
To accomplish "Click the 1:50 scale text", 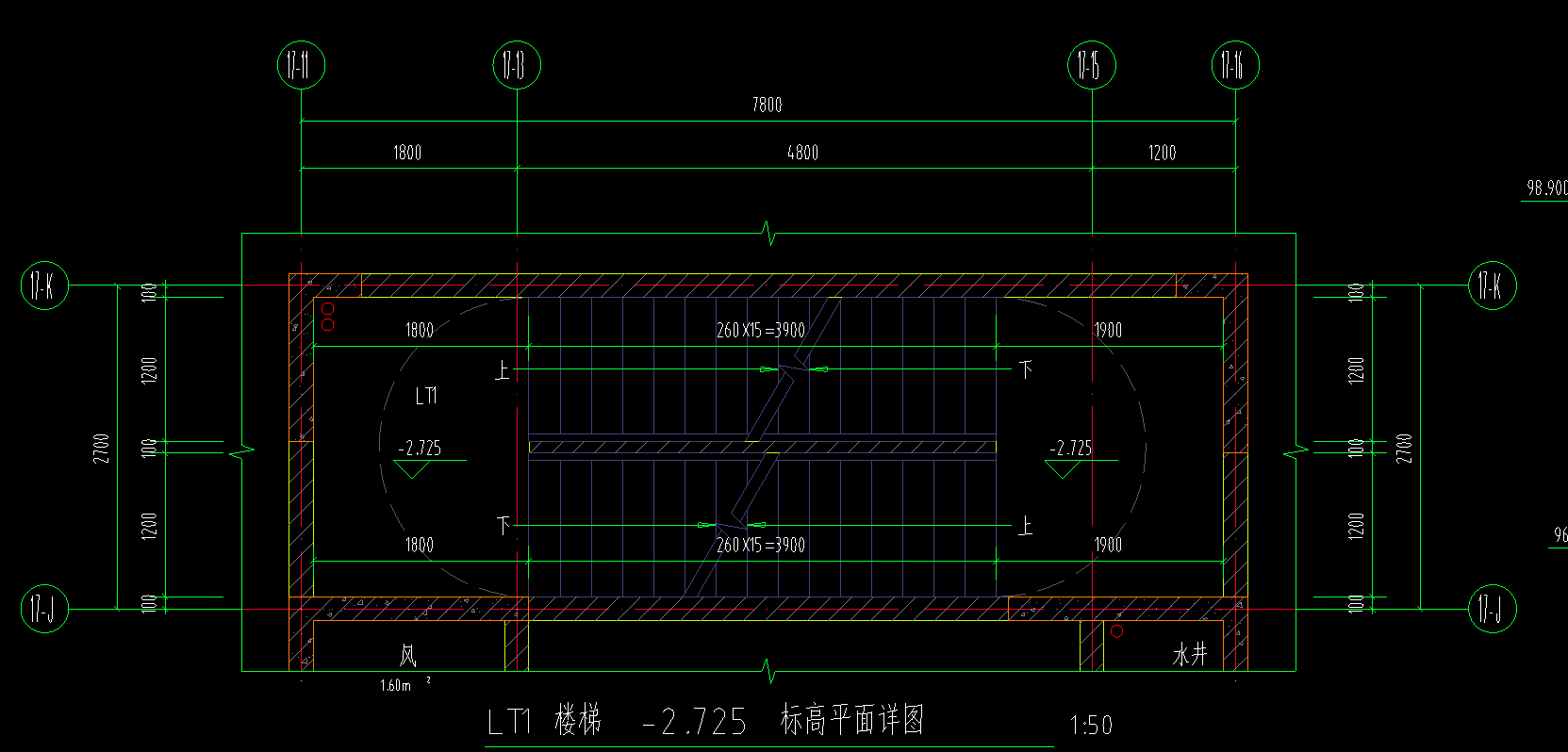I will [1091, 725].
